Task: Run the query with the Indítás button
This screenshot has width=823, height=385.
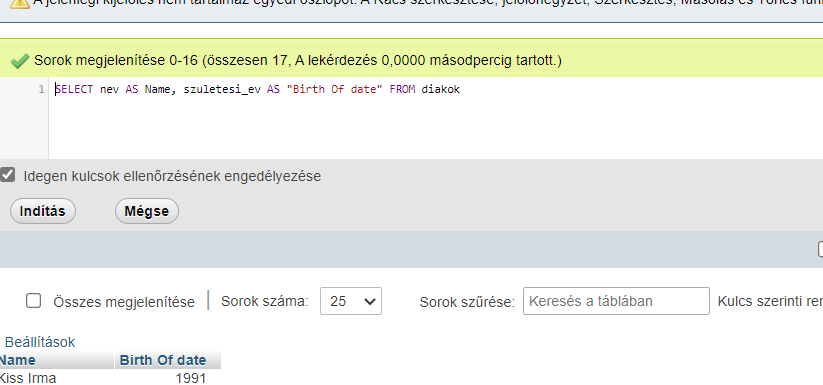Action: [x=43, y=211]
